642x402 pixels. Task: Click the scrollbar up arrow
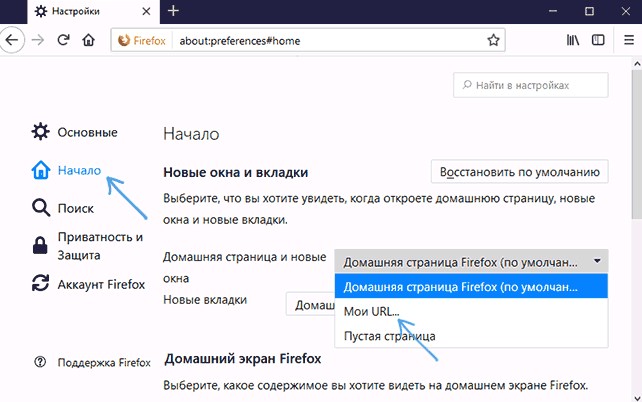pos(637,63)
